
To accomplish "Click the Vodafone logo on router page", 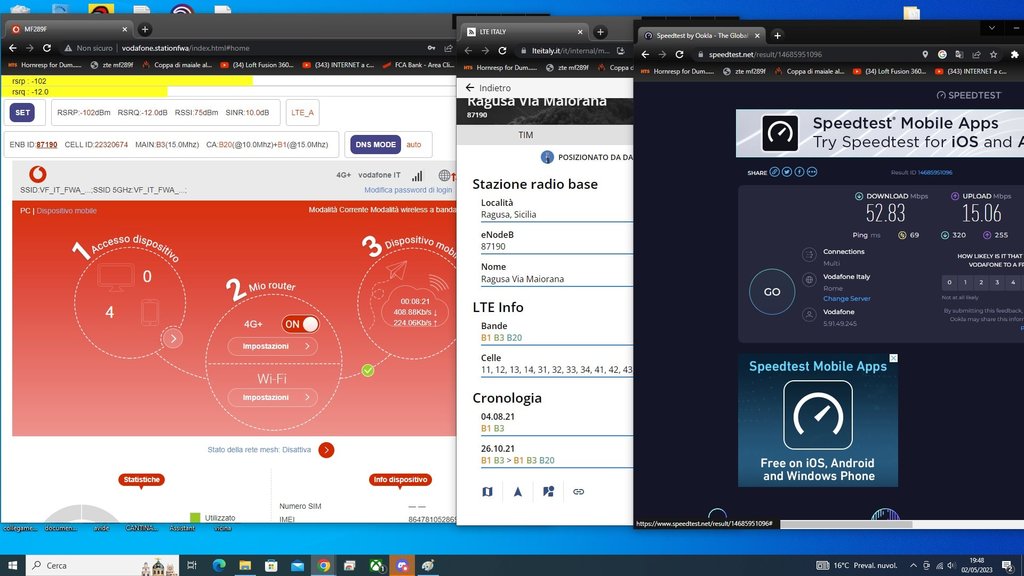I will click(x=38, y=174).
